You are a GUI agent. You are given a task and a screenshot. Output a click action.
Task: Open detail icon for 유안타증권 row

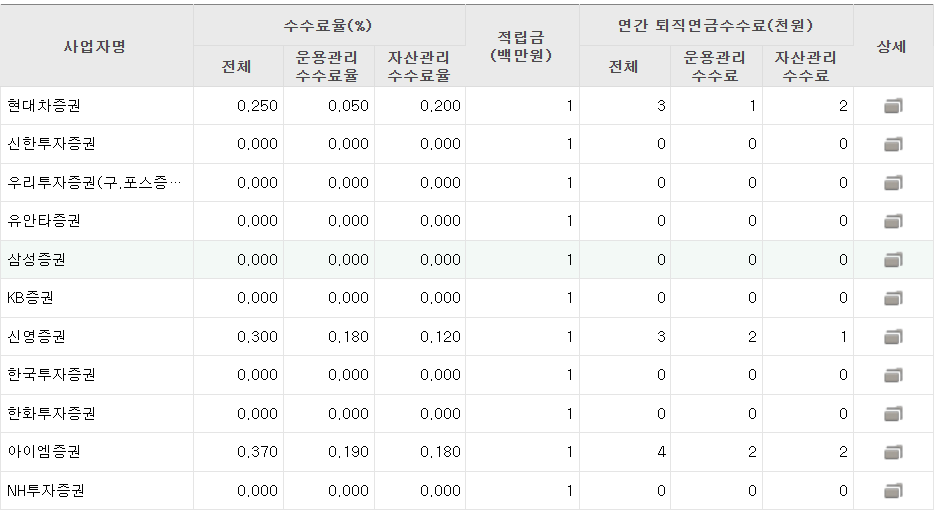tap(893, 222)
